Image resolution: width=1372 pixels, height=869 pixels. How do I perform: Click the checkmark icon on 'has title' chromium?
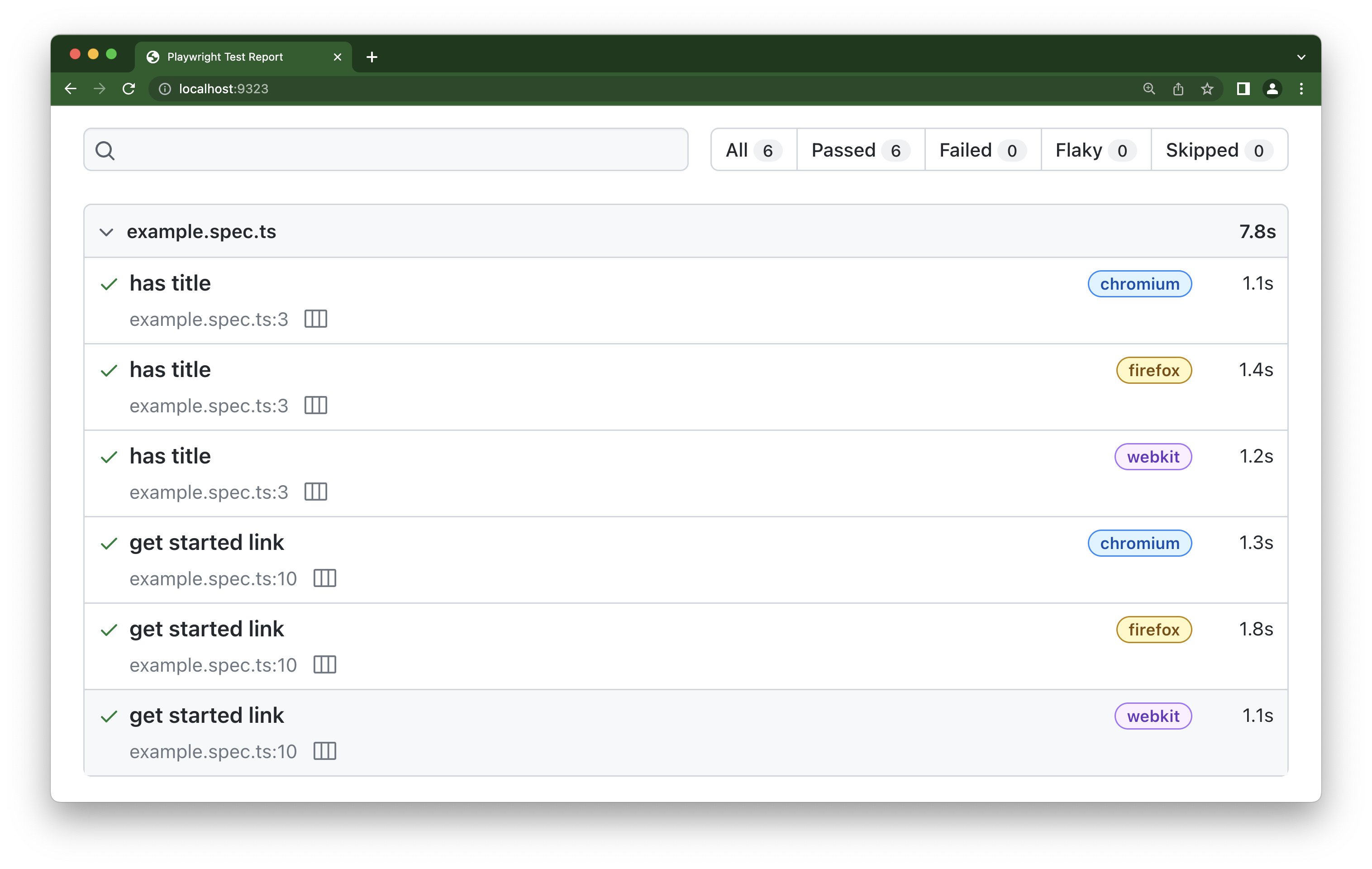coord(109,283)
